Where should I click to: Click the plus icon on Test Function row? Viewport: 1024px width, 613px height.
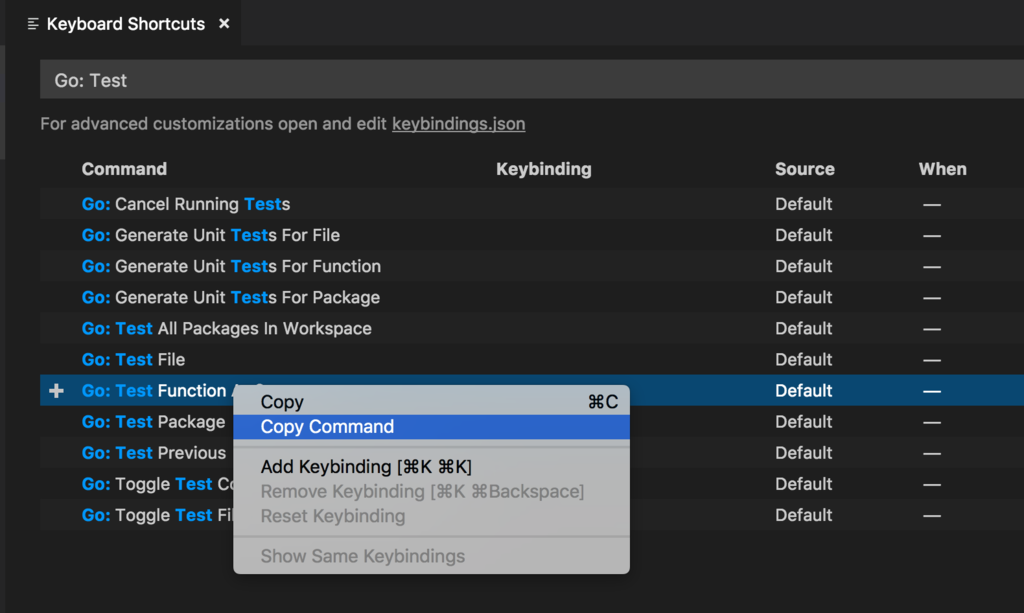point(56,390)
